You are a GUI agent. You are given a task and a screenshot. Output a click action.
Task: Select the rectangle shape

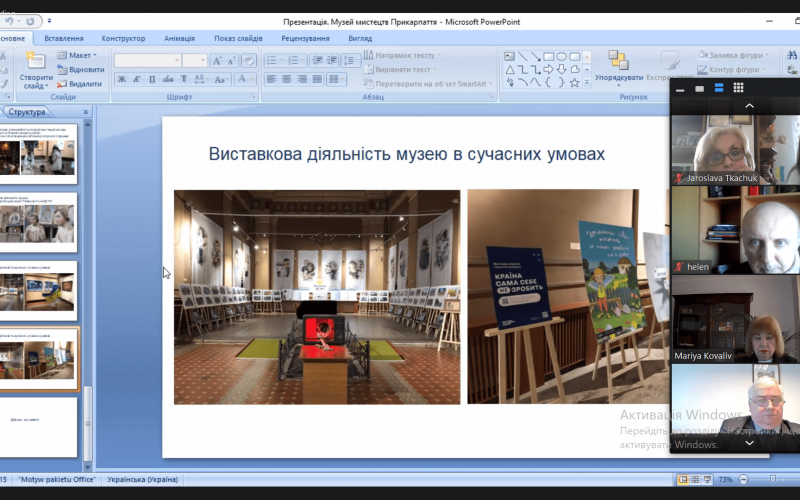(549, 56)
